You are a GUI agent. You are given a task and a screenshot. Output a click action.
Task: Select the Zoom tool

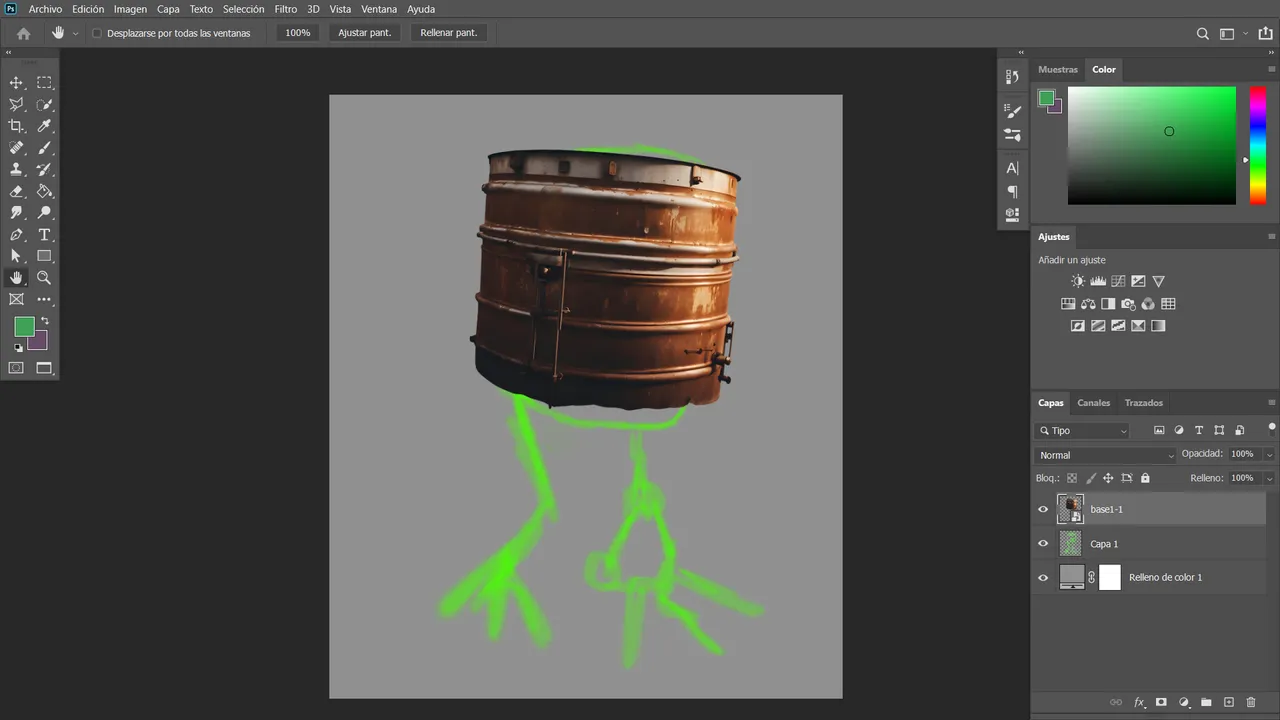pos(44,278)
